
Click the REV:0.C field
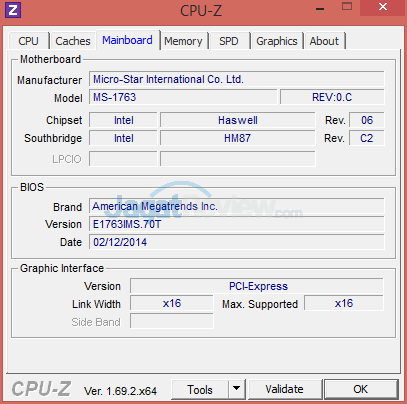click(332, 97)
